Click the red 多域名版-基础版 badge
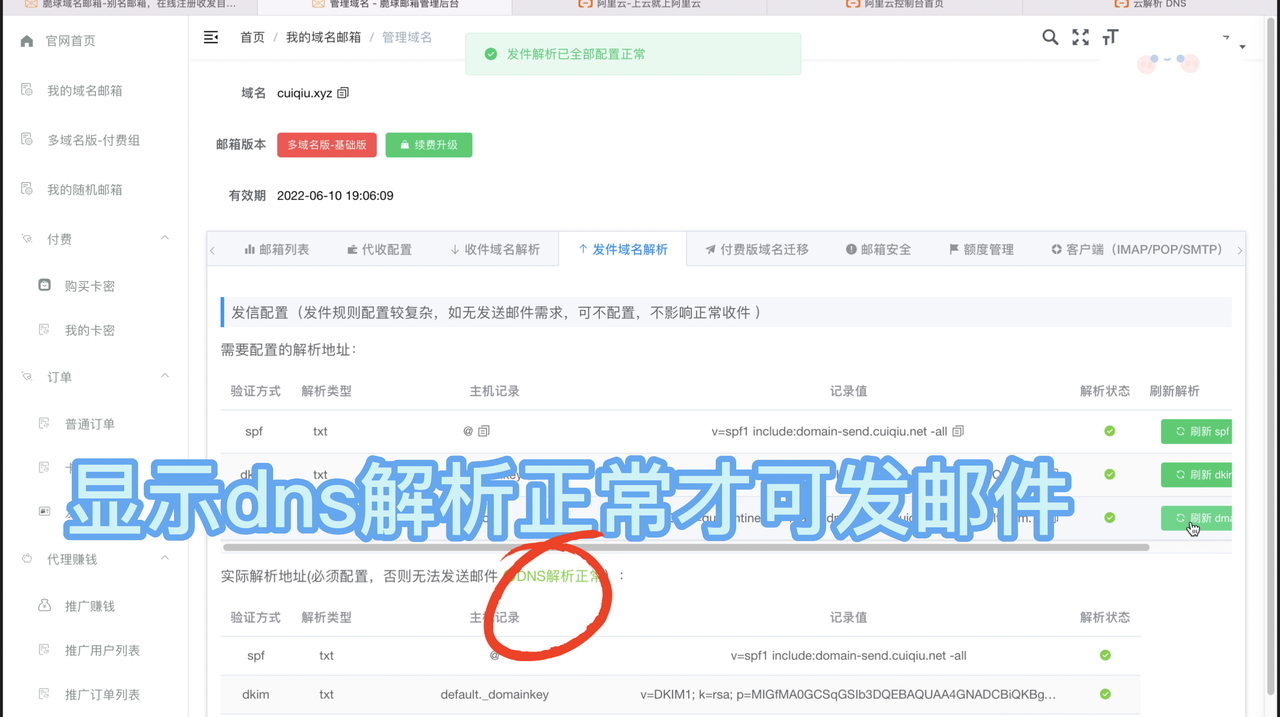Screen dimensions: 1280x717 click(327, 145)
